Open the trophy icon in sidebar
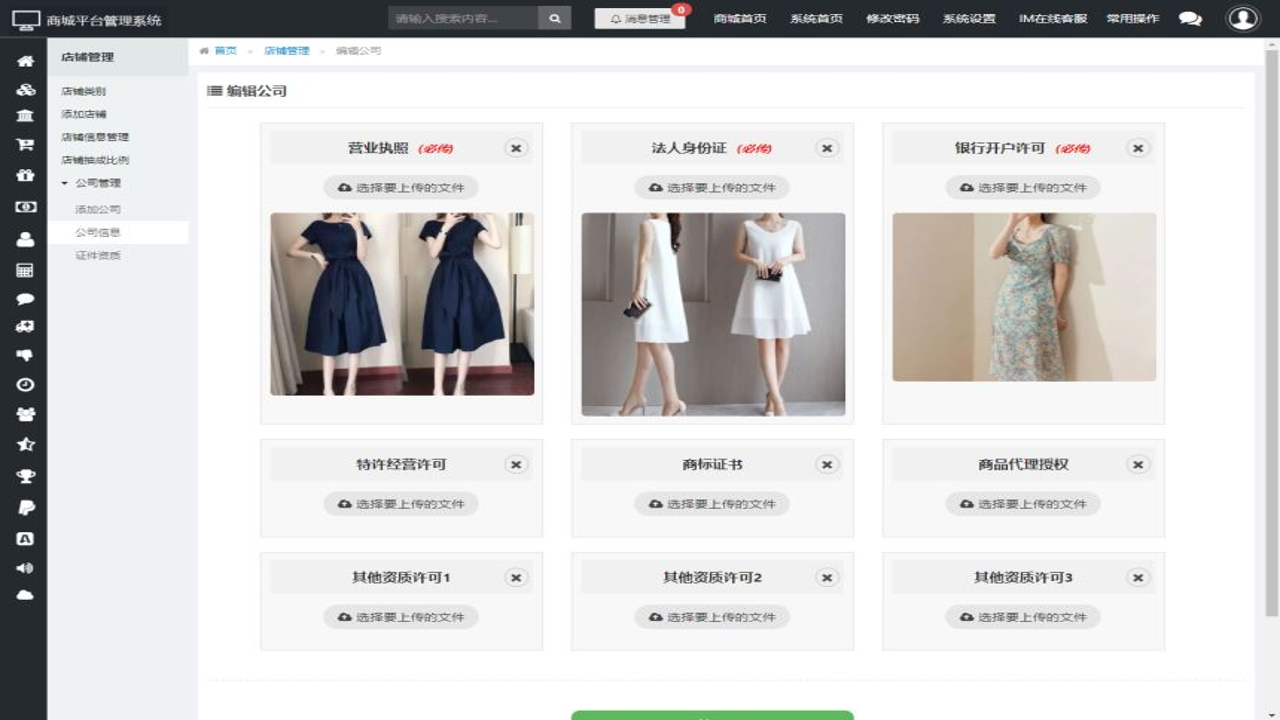This screenshot has width=1280, height=720. tap(25, 476)
